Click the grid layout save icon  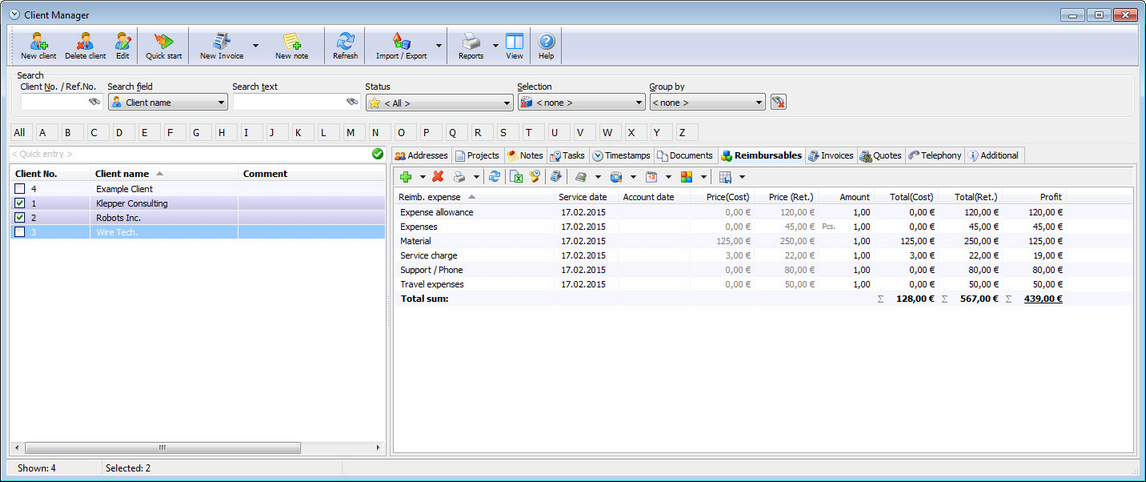point(725,176)
